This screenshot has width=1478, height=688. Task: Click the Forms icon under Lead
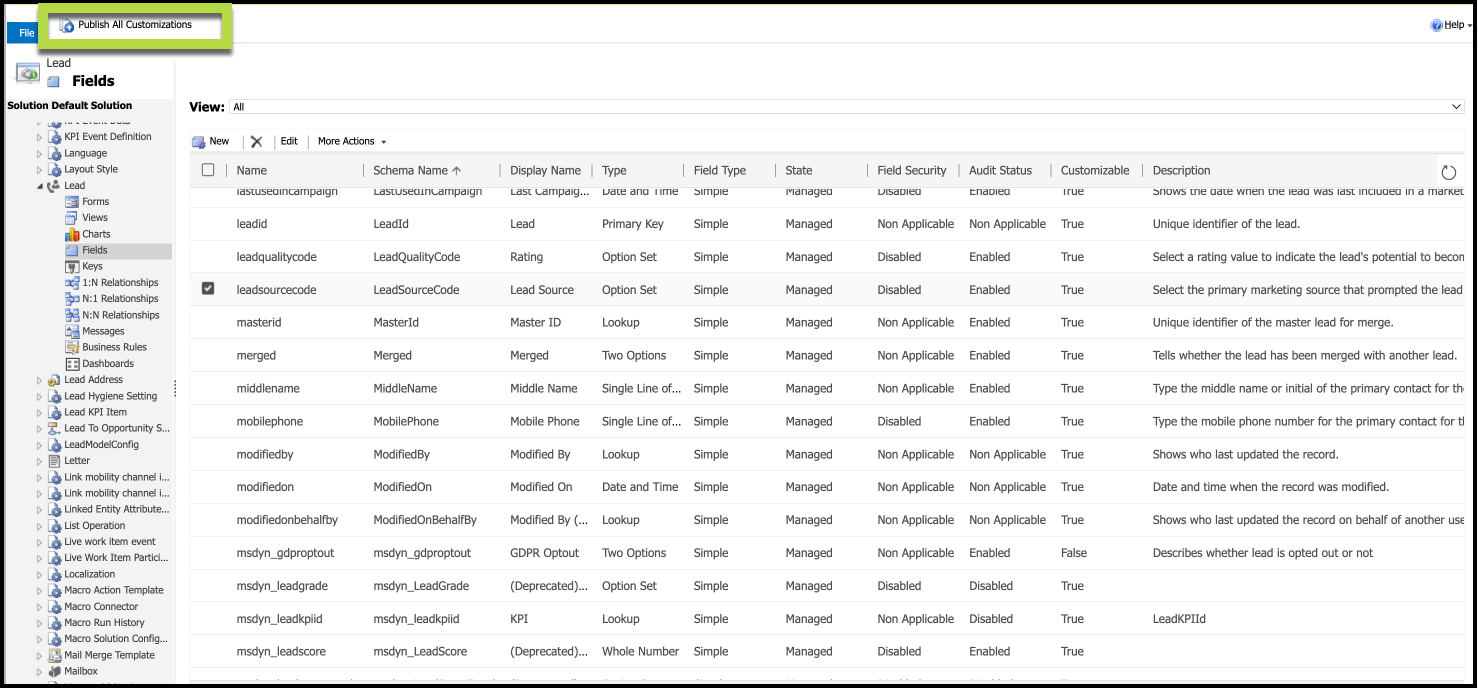[x=72, y=202]
